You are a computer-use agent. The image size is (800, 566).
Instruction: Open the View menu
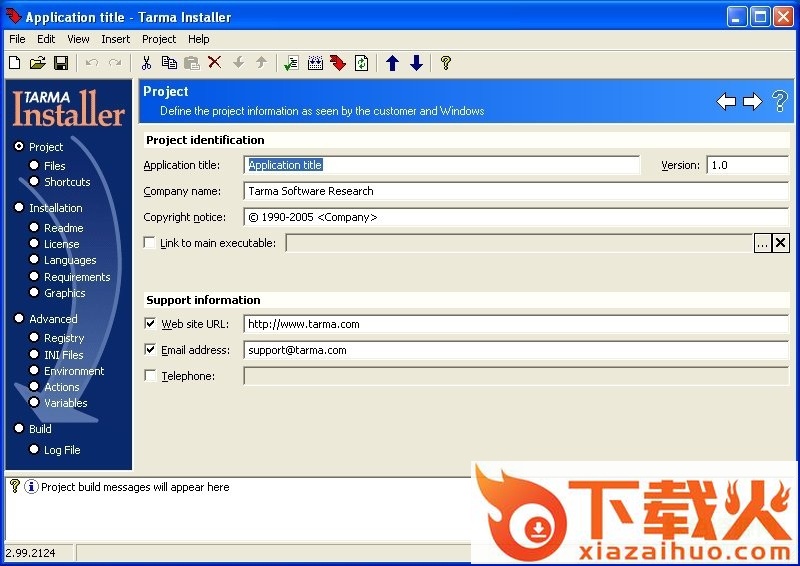78,39
